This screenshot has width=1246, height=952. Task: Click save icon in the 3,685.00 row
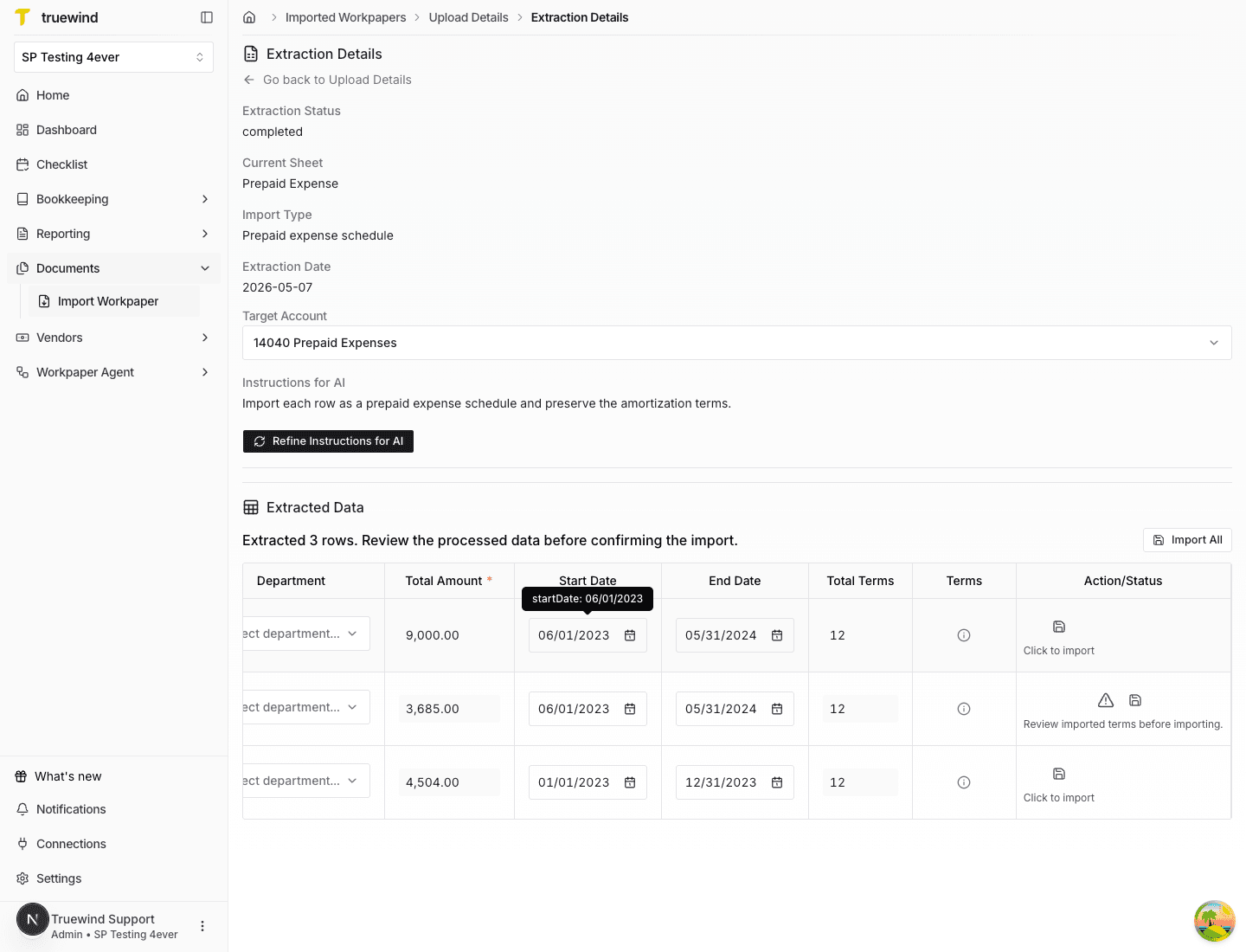click(1135, 700)
